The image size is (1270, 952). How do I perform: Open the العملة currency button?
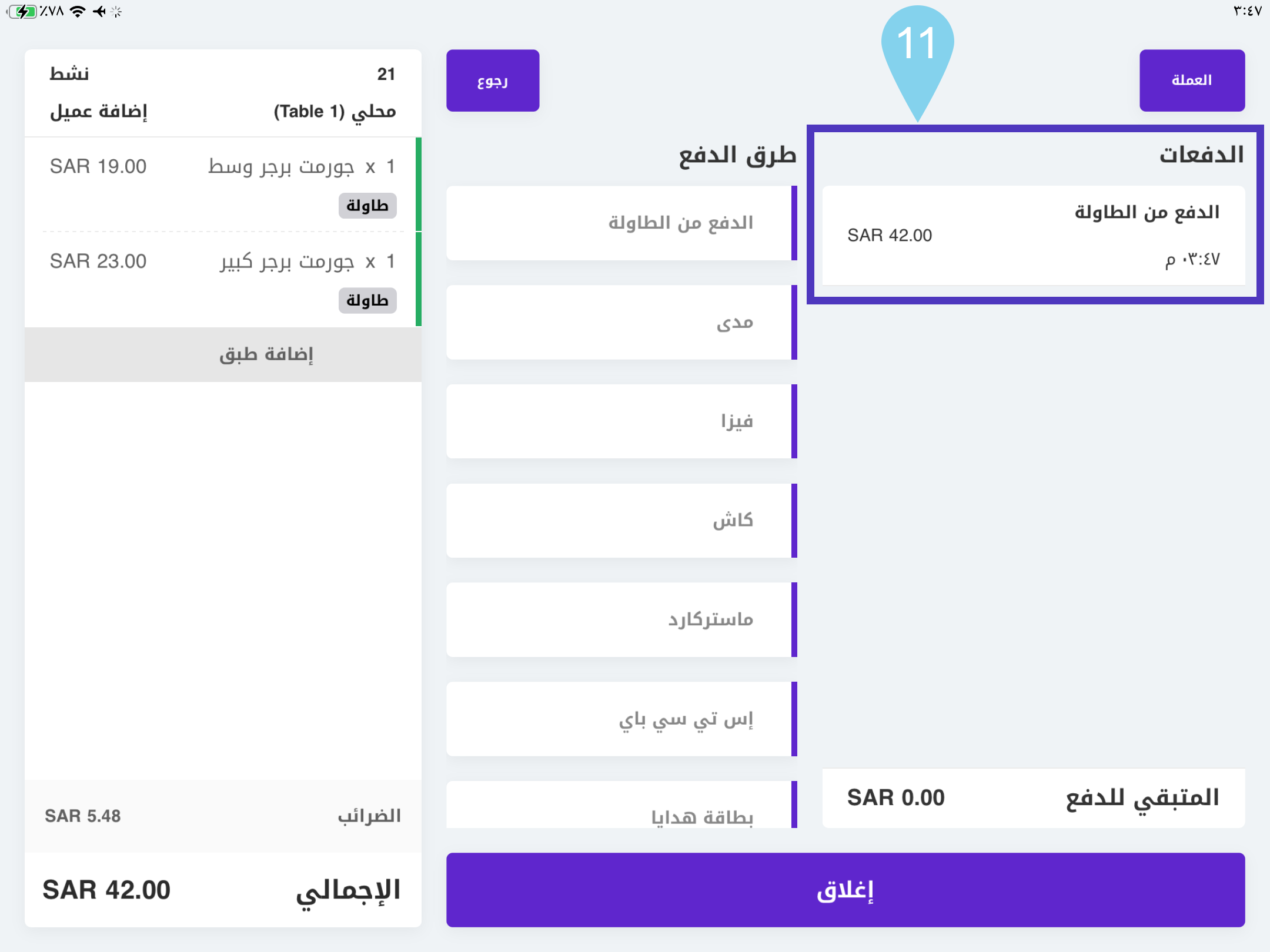tap(1191, 81)
